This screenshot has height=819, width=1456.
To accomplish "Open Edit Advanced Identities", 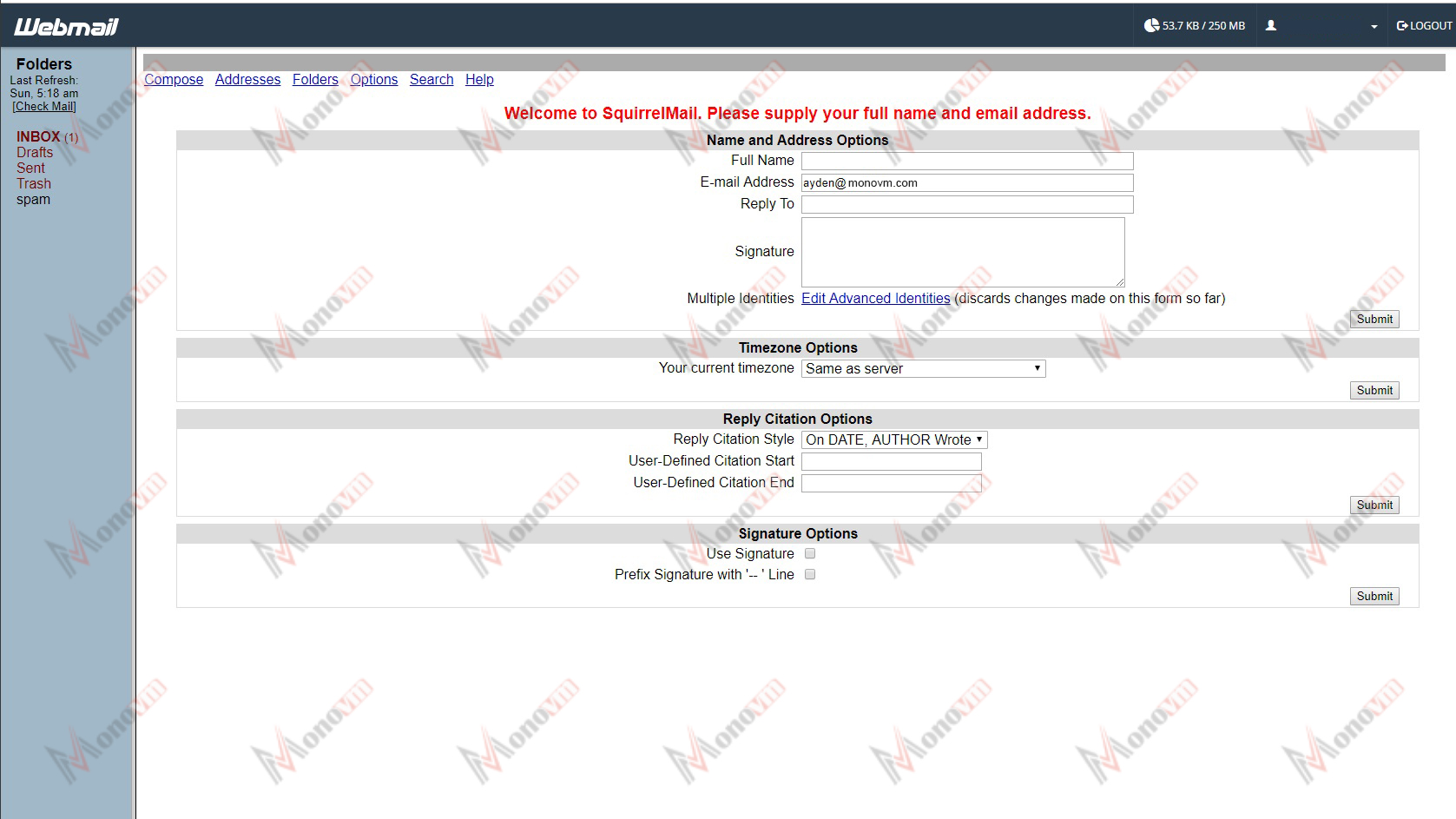I will [875, 298].
